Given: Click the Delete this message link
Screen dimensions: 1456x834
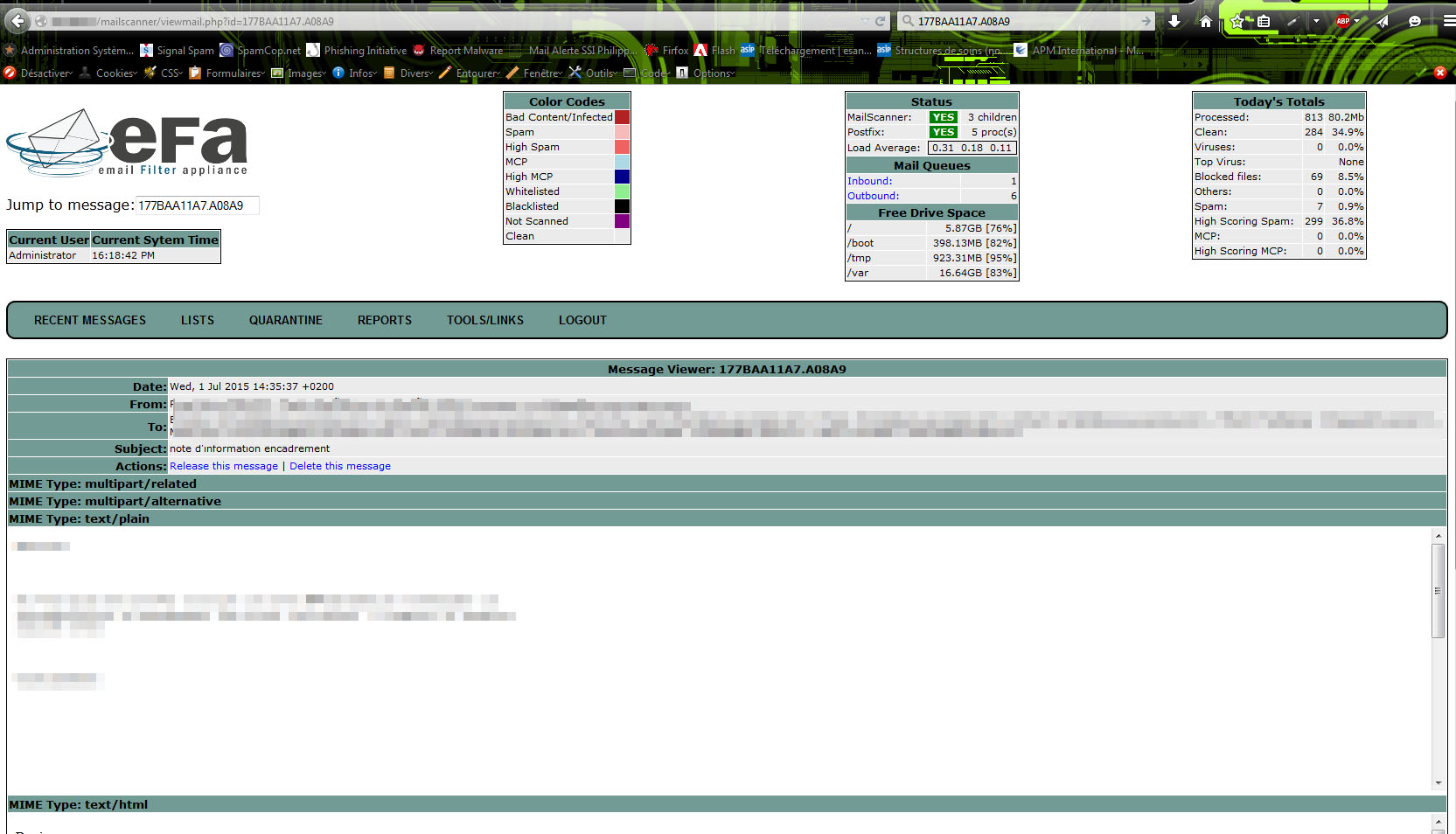Looking at the screenshot, I should [340, 466].
